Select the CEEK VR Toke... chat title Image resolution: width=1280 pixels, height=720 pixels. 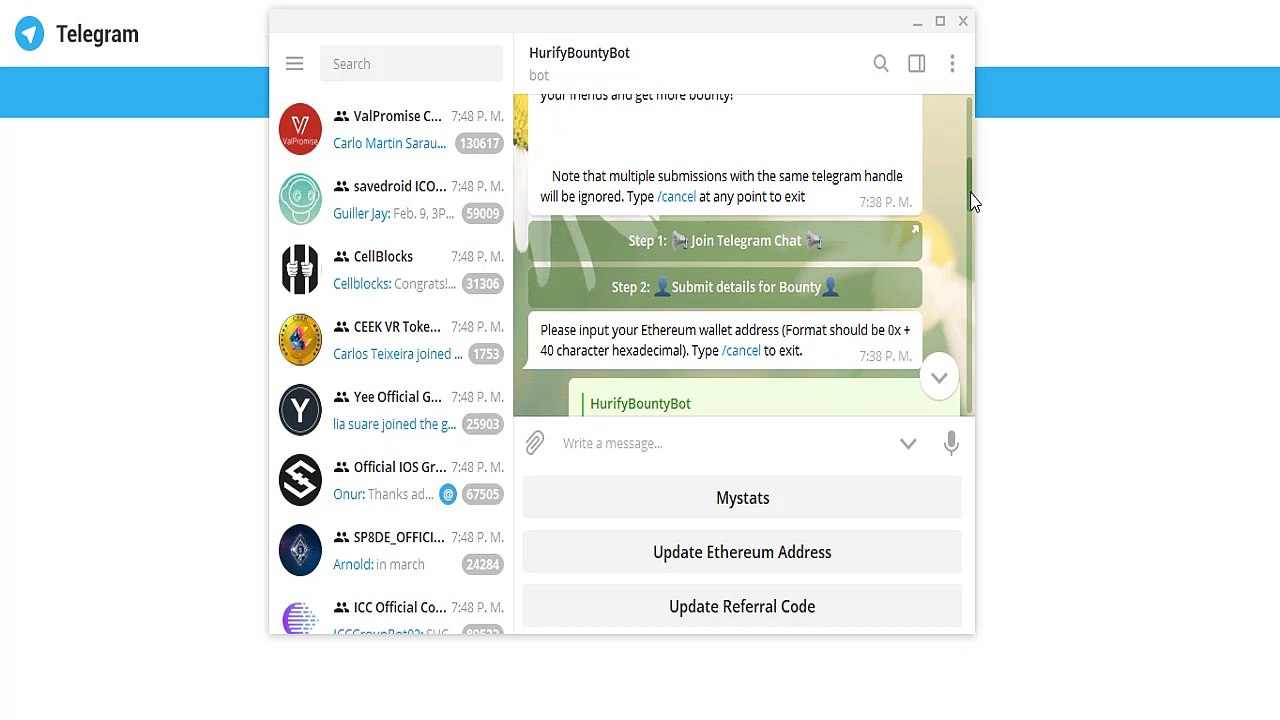[x=397, y=327]
